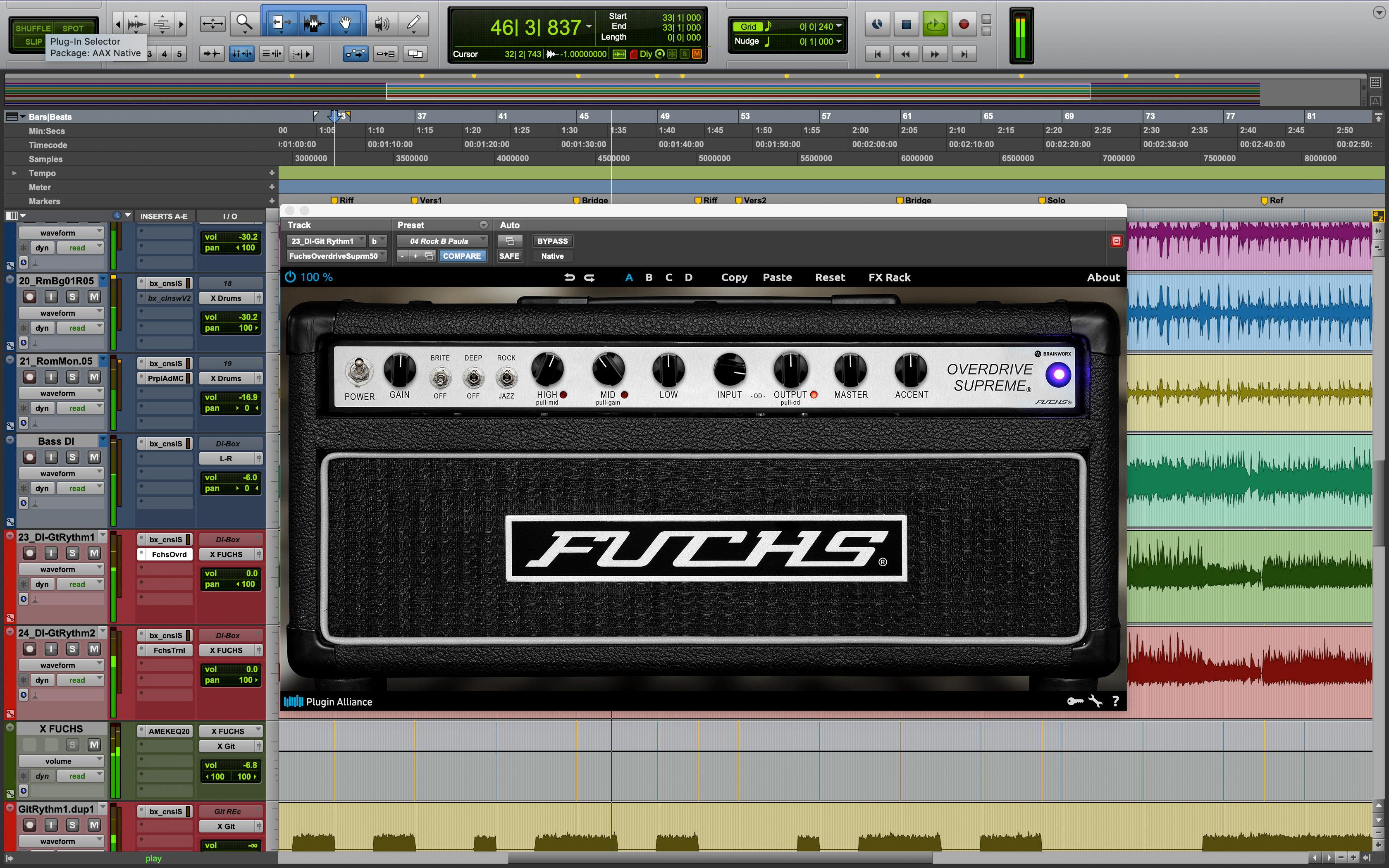Open the FX Rack tab

point(888,277)
